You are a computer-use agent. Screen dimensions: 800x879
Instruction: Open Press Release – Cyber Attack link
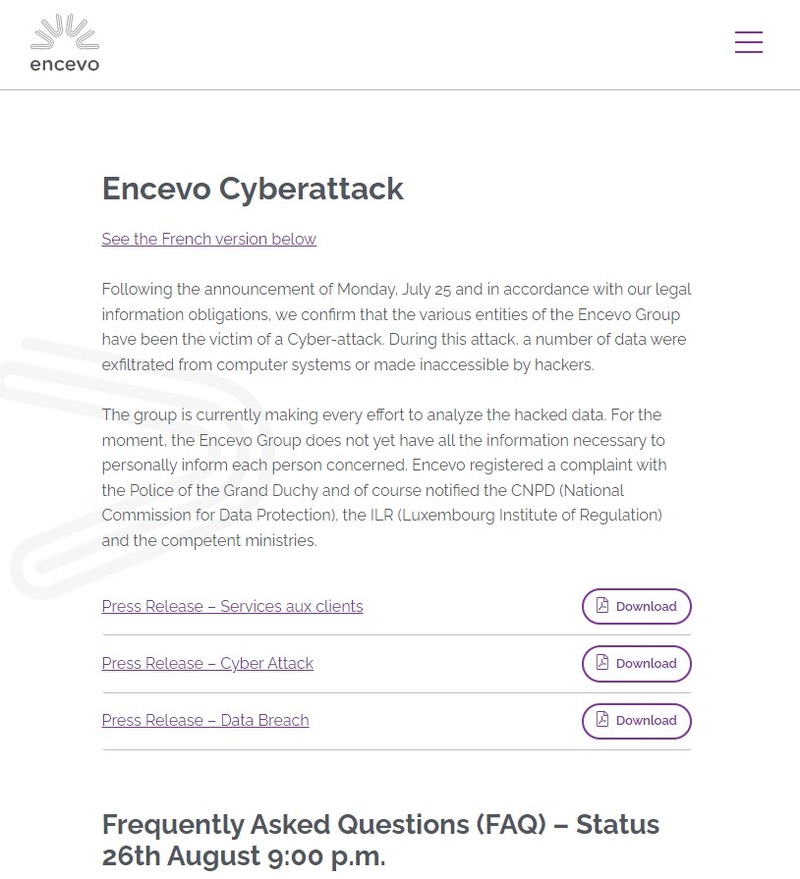[207, 663]
